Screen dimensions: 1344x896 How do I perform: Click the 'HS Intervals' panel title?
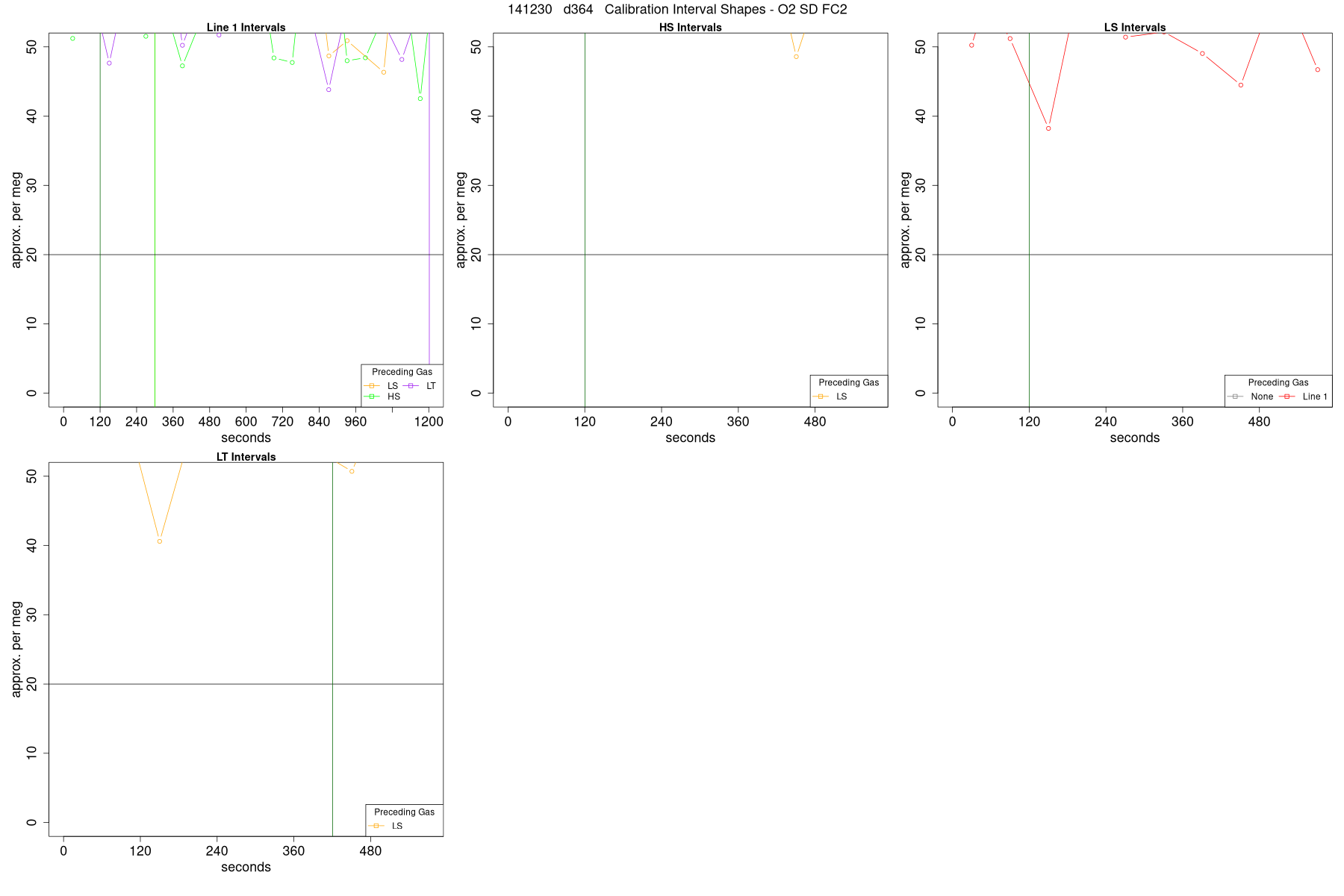click(x=690, y=28)
